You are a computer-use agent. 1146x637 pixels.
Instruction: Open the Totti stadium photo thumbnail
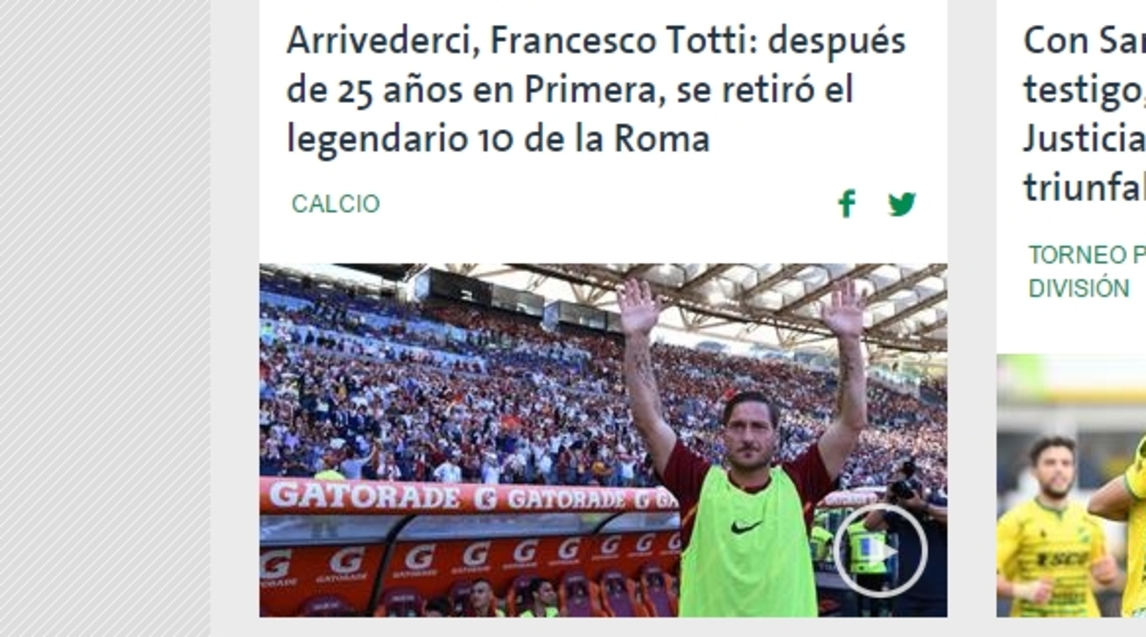[x=603, y=440]
